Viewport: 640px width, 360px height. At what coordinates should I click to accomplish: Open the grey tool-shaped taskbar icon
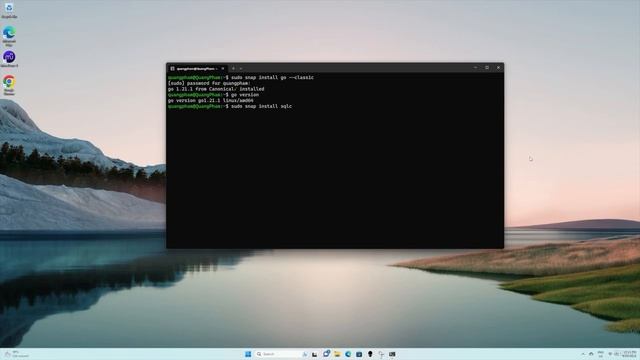point(381,354)
